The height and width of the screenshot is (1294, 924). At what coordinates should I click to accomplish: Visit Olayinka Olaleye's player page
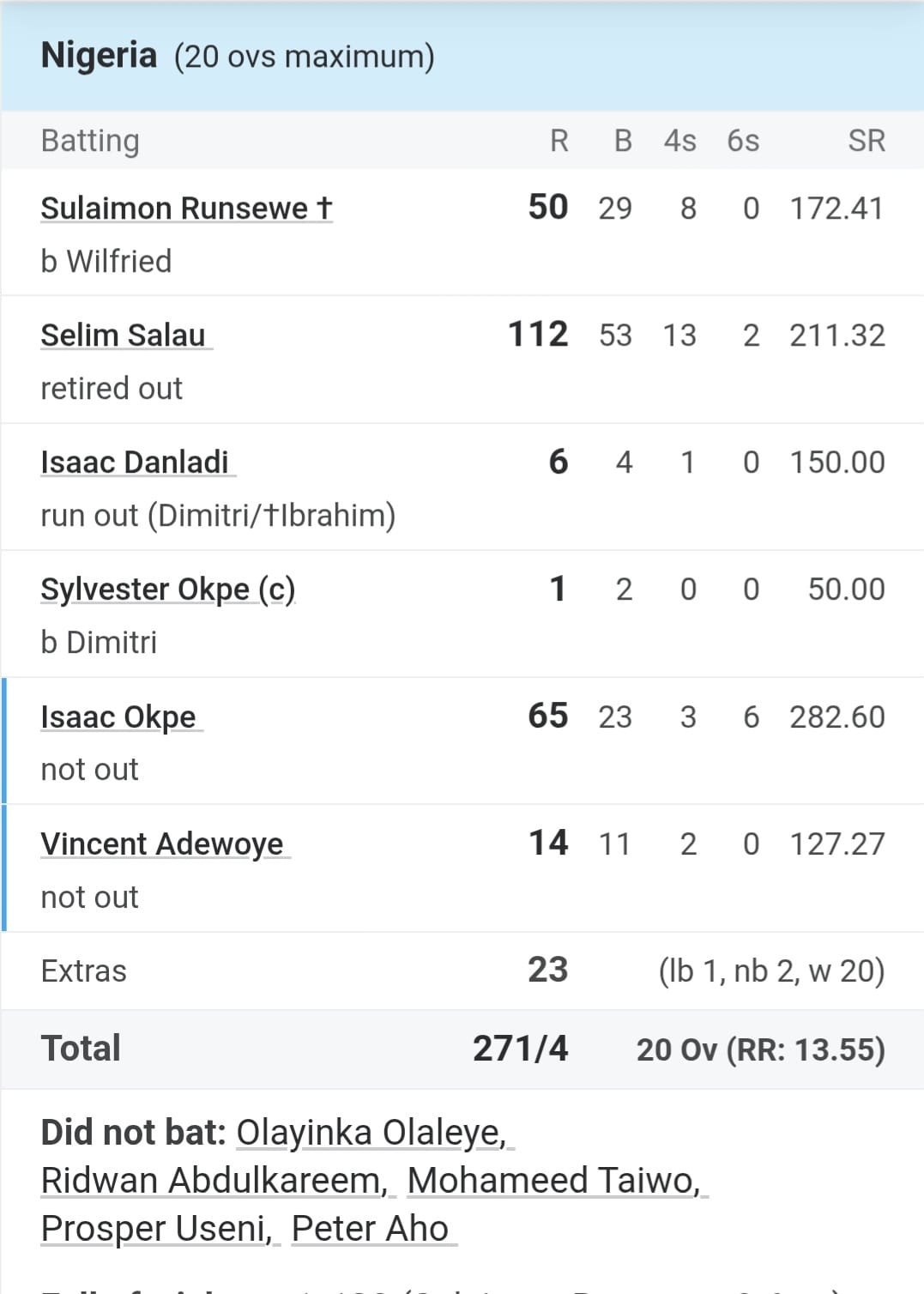pos(371,1133)
